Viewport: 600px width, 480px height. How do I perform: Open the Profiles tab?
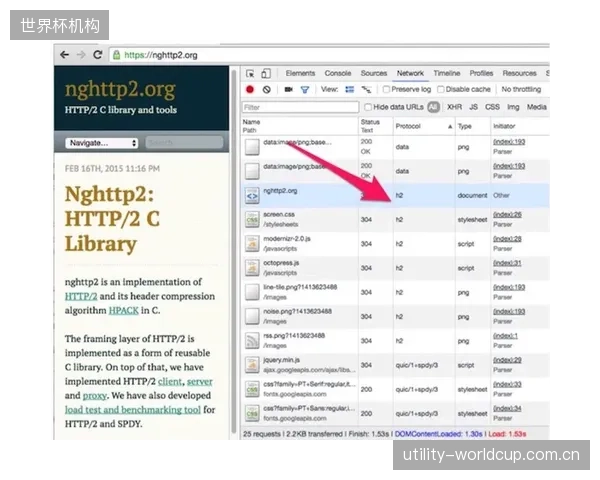coord(481,73)
